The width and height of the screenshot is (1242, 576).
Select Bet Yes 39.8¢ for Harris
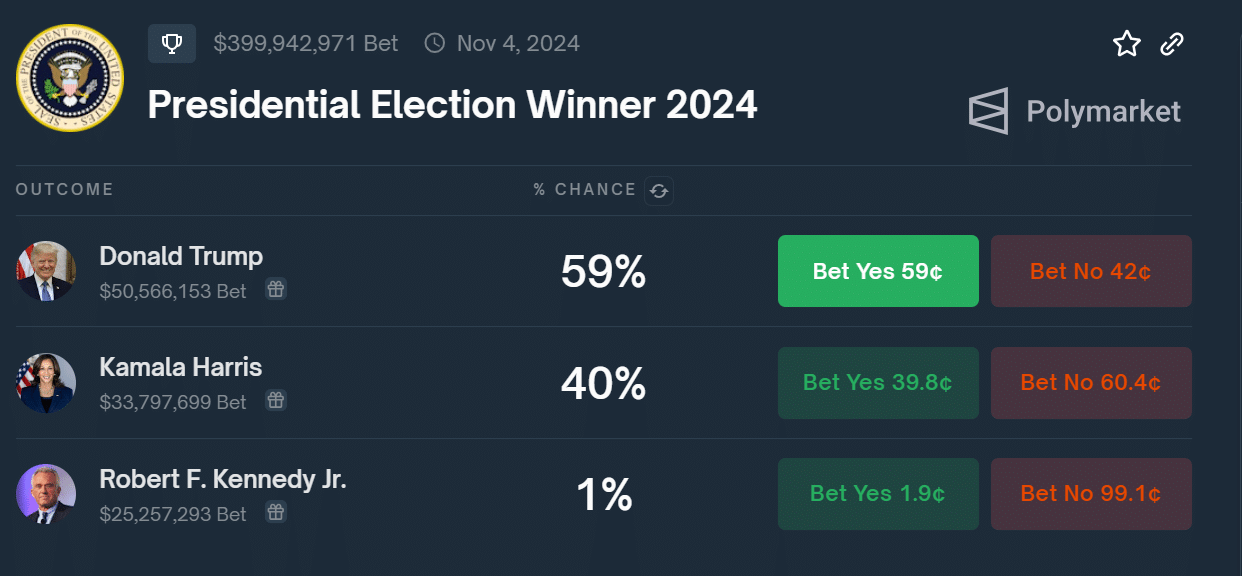(878, 383)
